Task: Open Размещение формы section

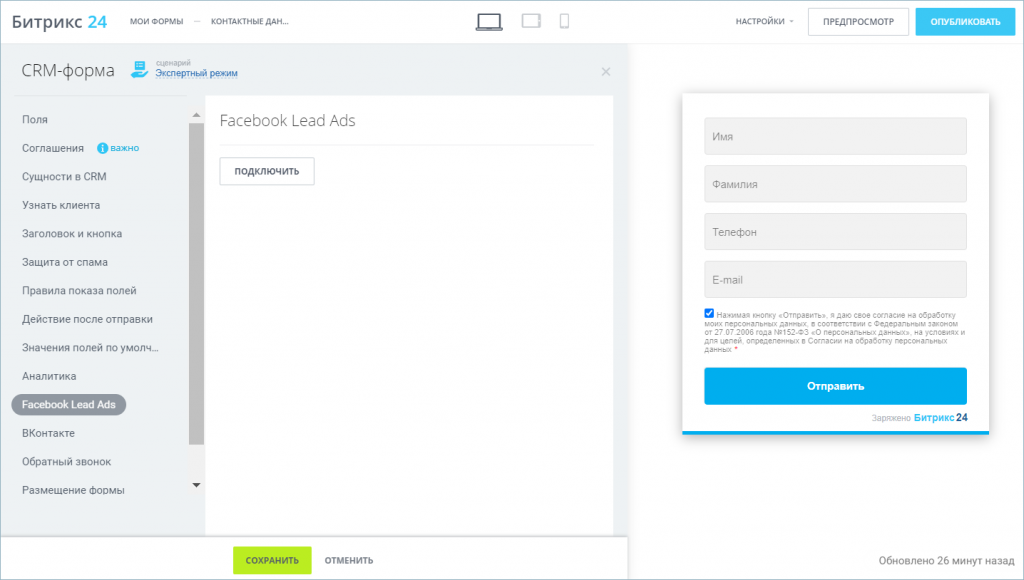Action: point(73,490)
